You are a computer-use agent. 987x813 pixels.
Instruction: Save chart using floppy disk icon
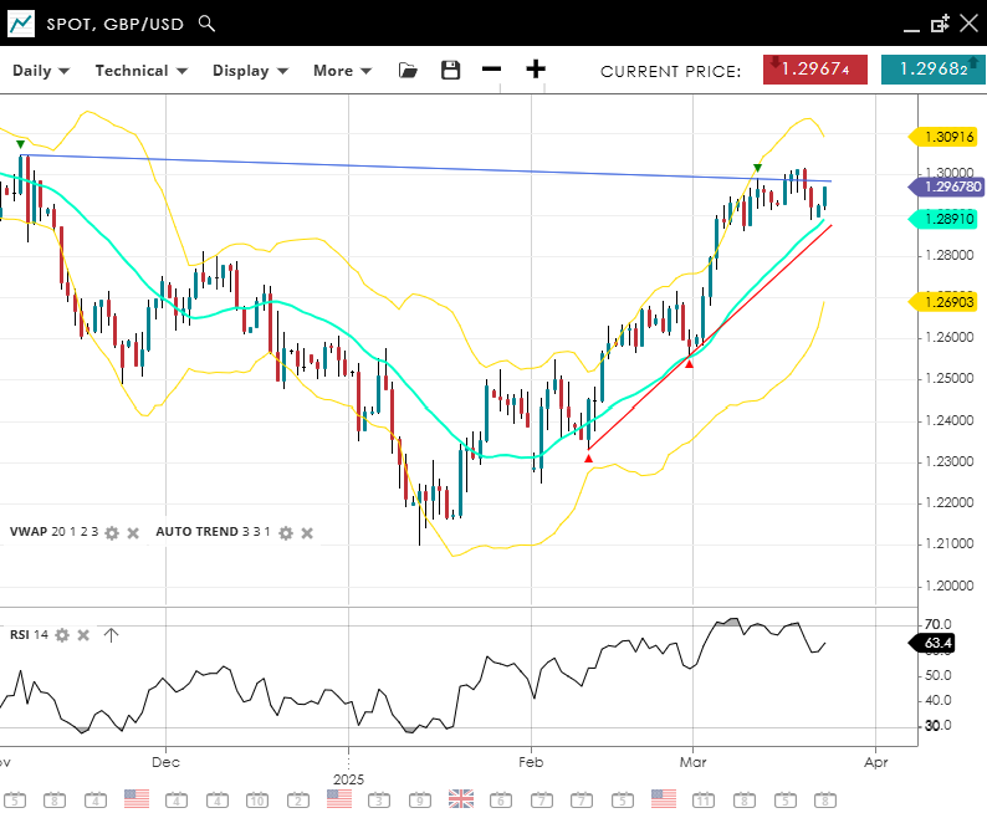pos(451,70)
